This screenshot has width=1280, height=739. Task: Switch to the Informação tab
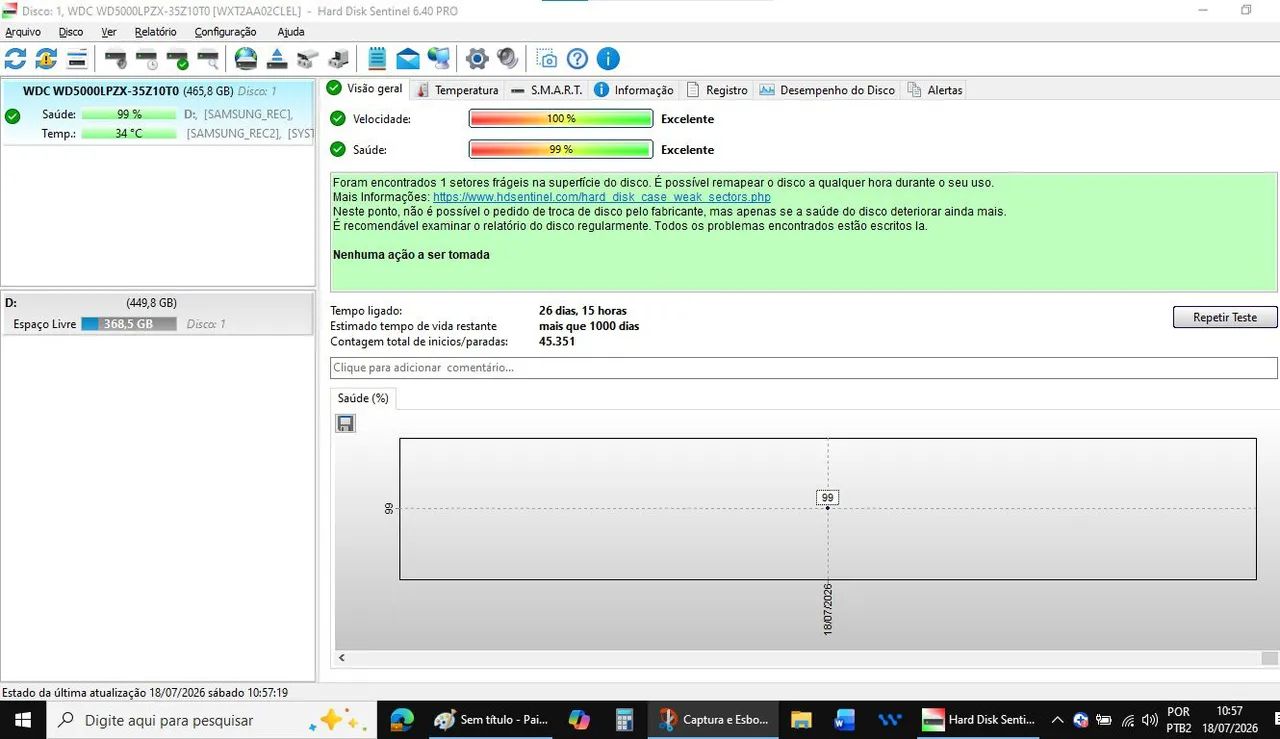[x=634, y=90]
